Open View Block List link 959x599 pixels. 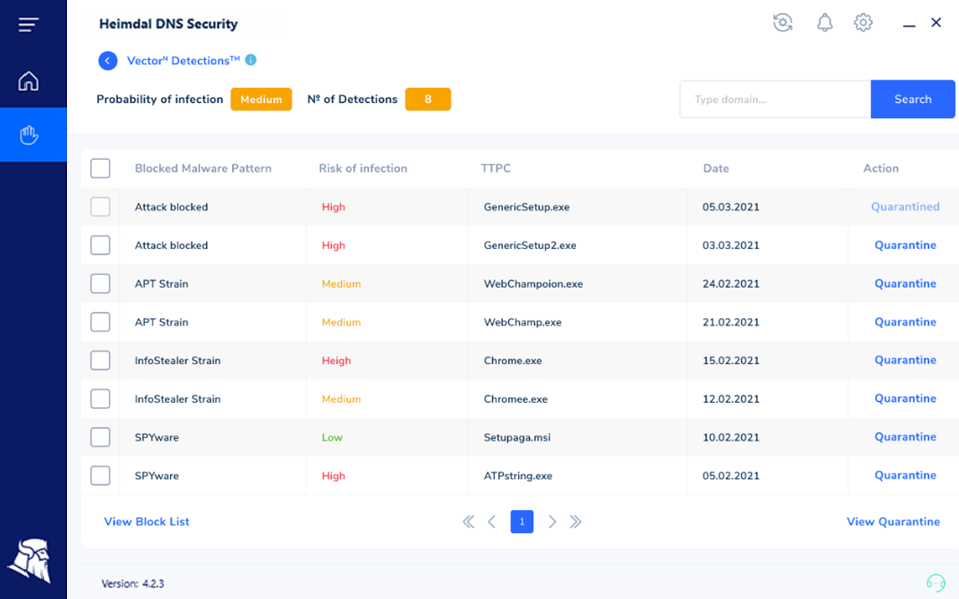[x=147, y=521]
